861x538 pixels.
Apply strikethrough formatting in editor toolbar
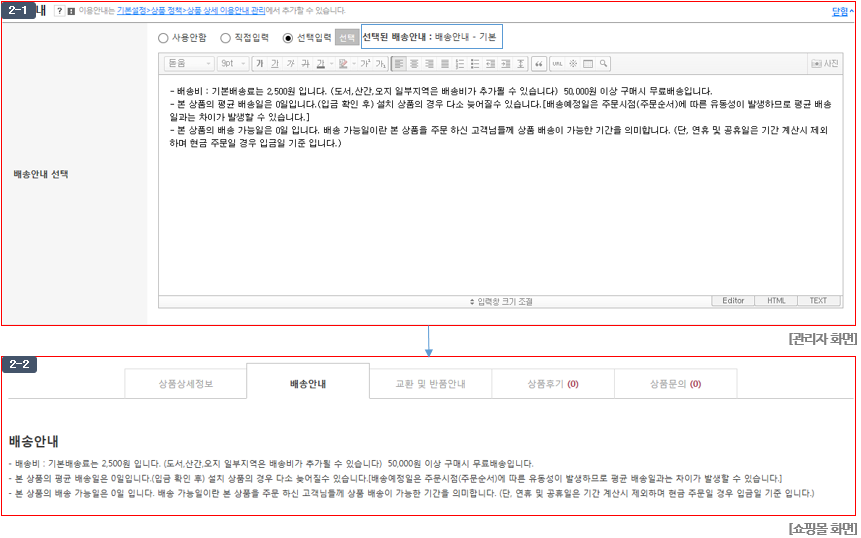pyautogui.click(x=305, y=64)
